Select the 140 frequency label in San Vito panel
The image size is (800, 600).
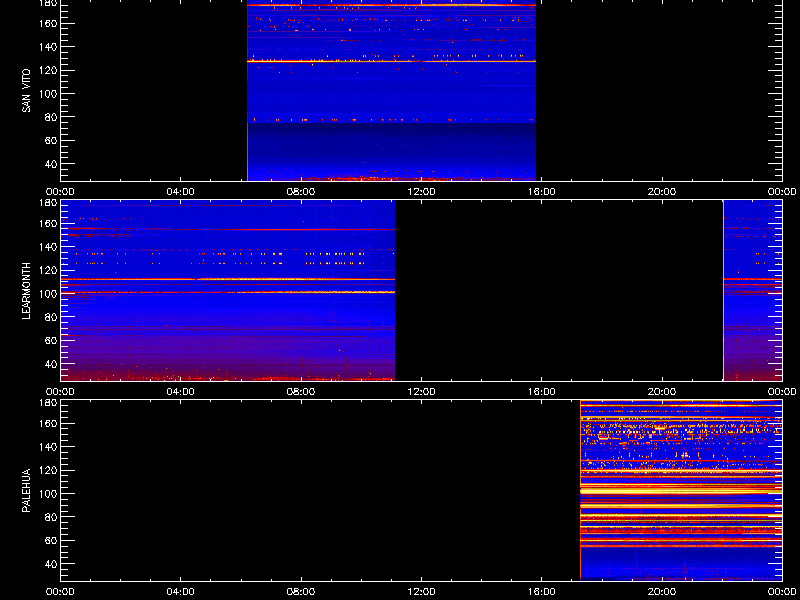[49, 47]
